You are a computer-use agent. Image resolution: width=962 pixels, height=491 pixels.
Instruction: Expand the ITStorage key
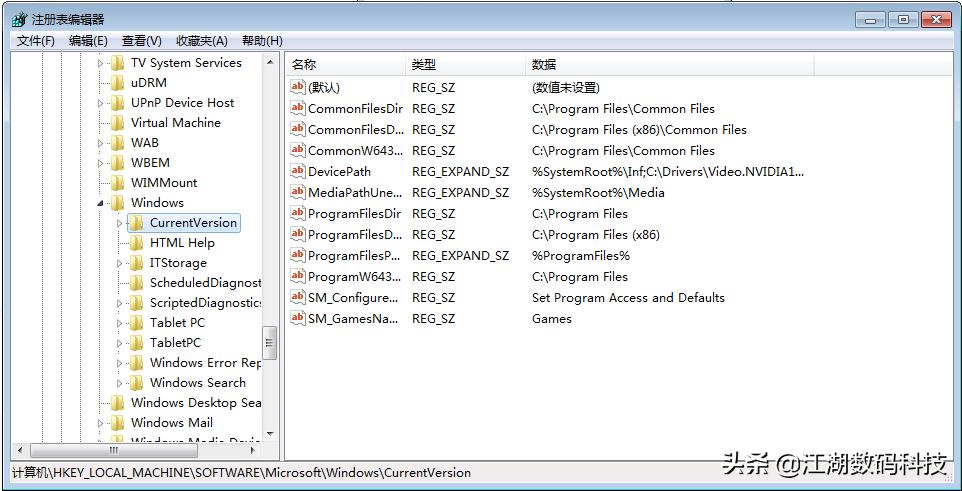point(120,263)
